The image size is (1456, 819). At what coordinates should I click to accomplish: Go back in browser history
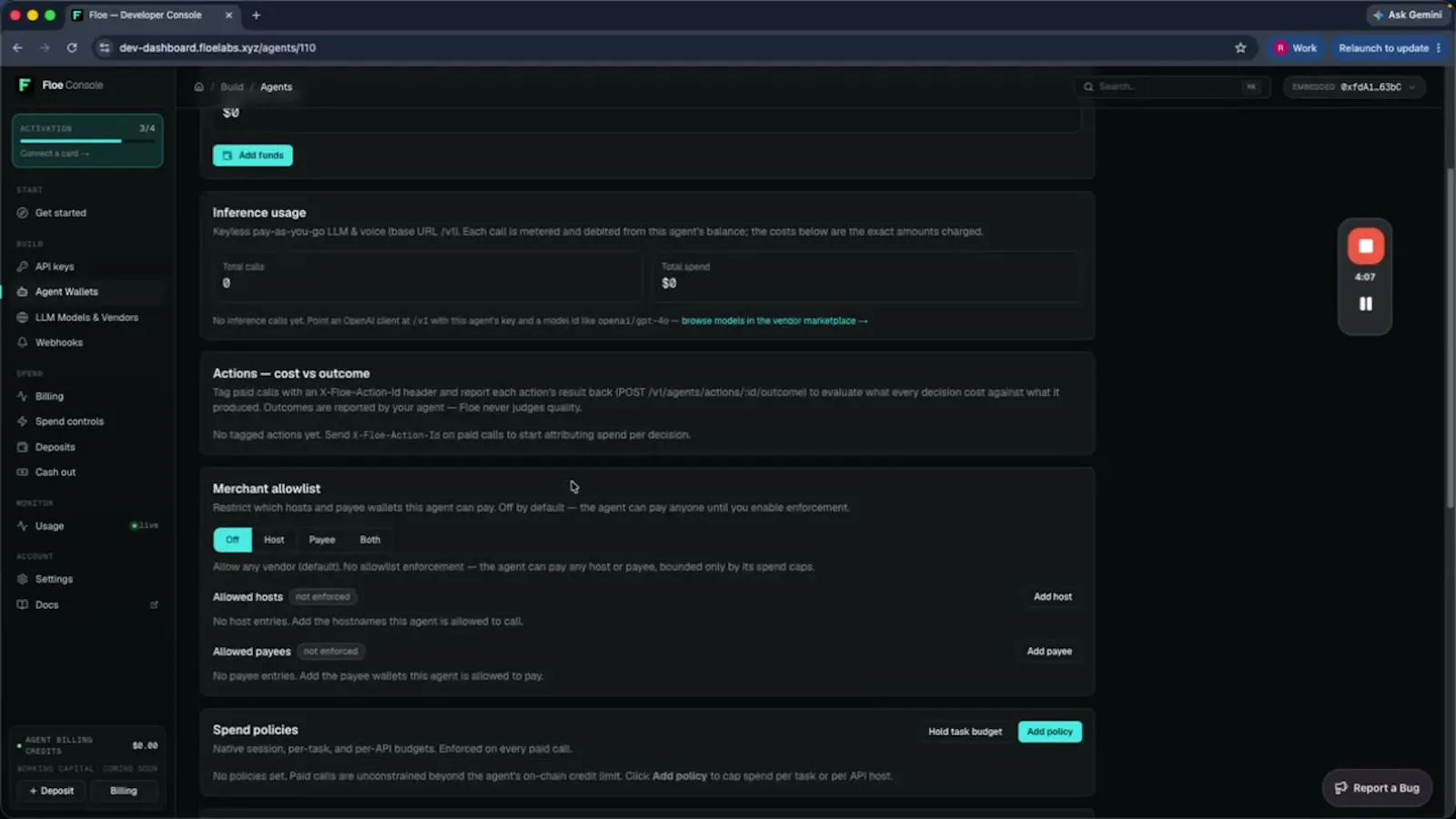click(17, 48)
